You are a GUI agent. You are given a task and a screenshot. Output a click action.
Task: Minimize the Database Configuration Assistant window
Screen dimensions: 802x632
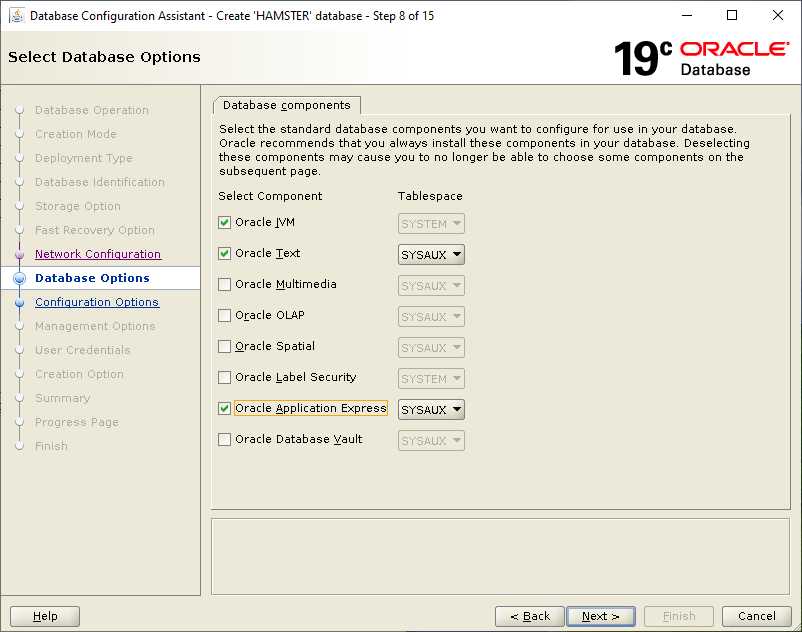[687, 15]
